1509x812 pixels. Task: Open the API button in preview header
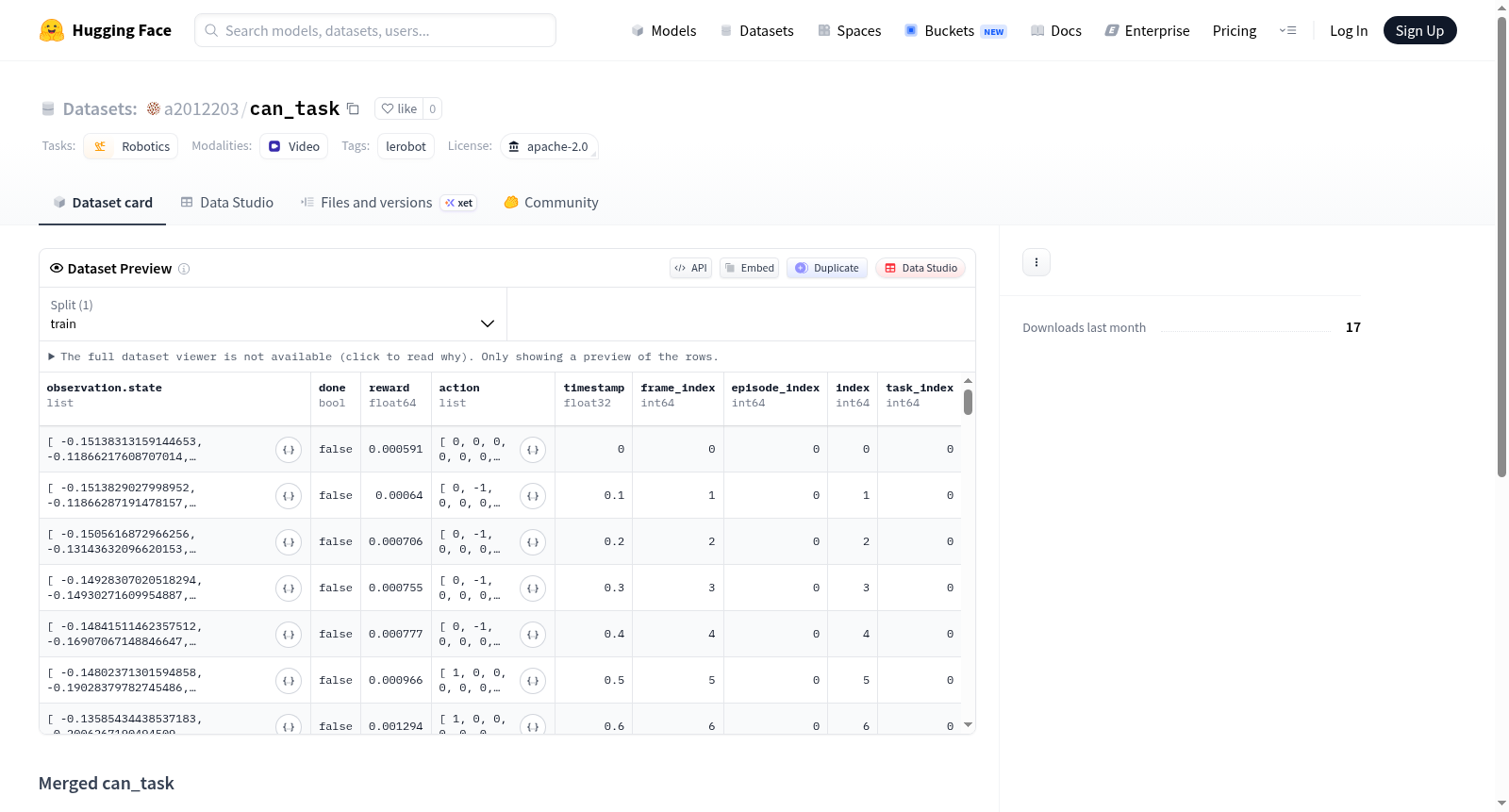[690, 268]
